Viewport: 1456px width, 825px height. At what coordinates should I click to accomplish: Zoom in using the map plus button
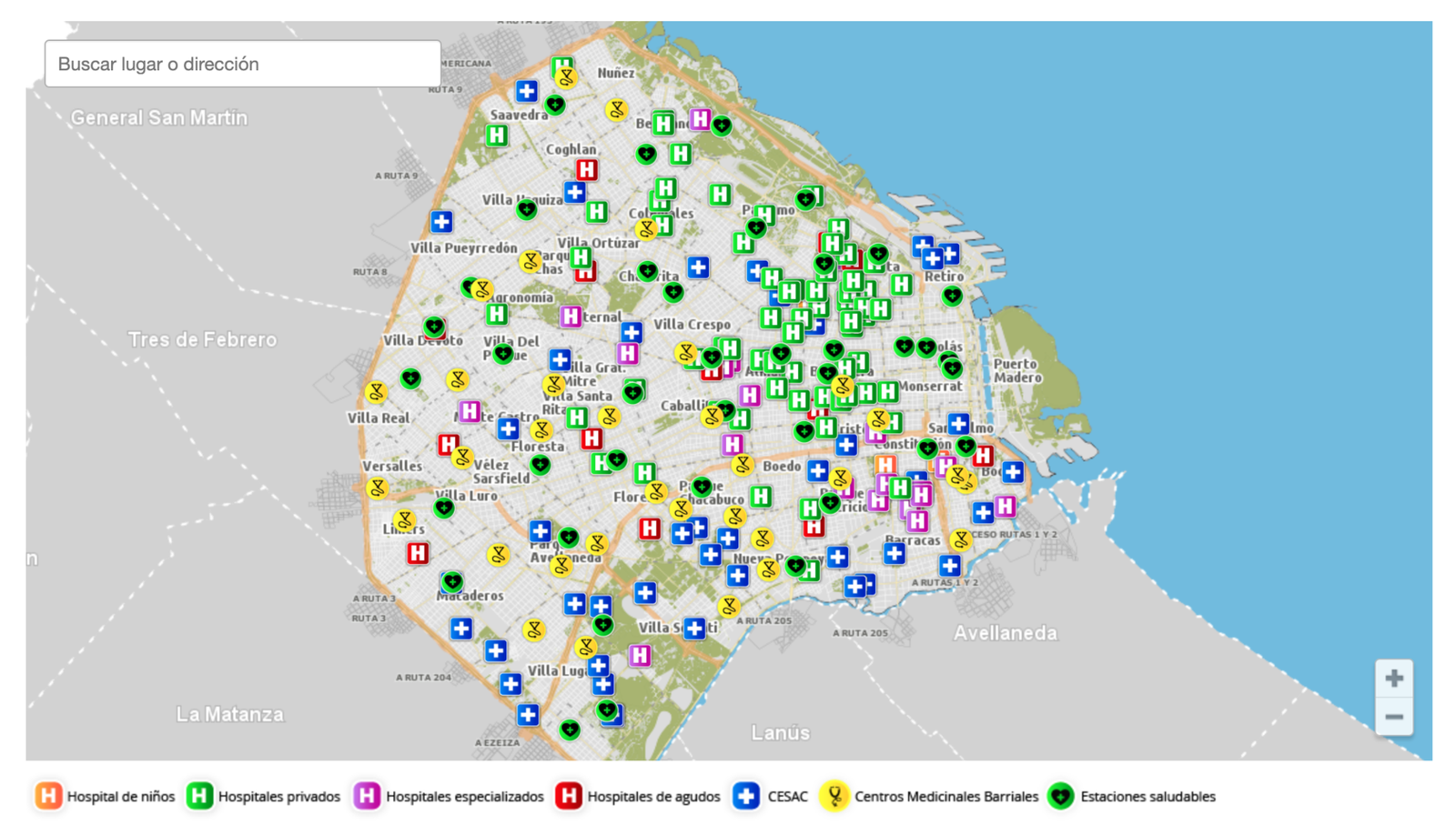1393,679
